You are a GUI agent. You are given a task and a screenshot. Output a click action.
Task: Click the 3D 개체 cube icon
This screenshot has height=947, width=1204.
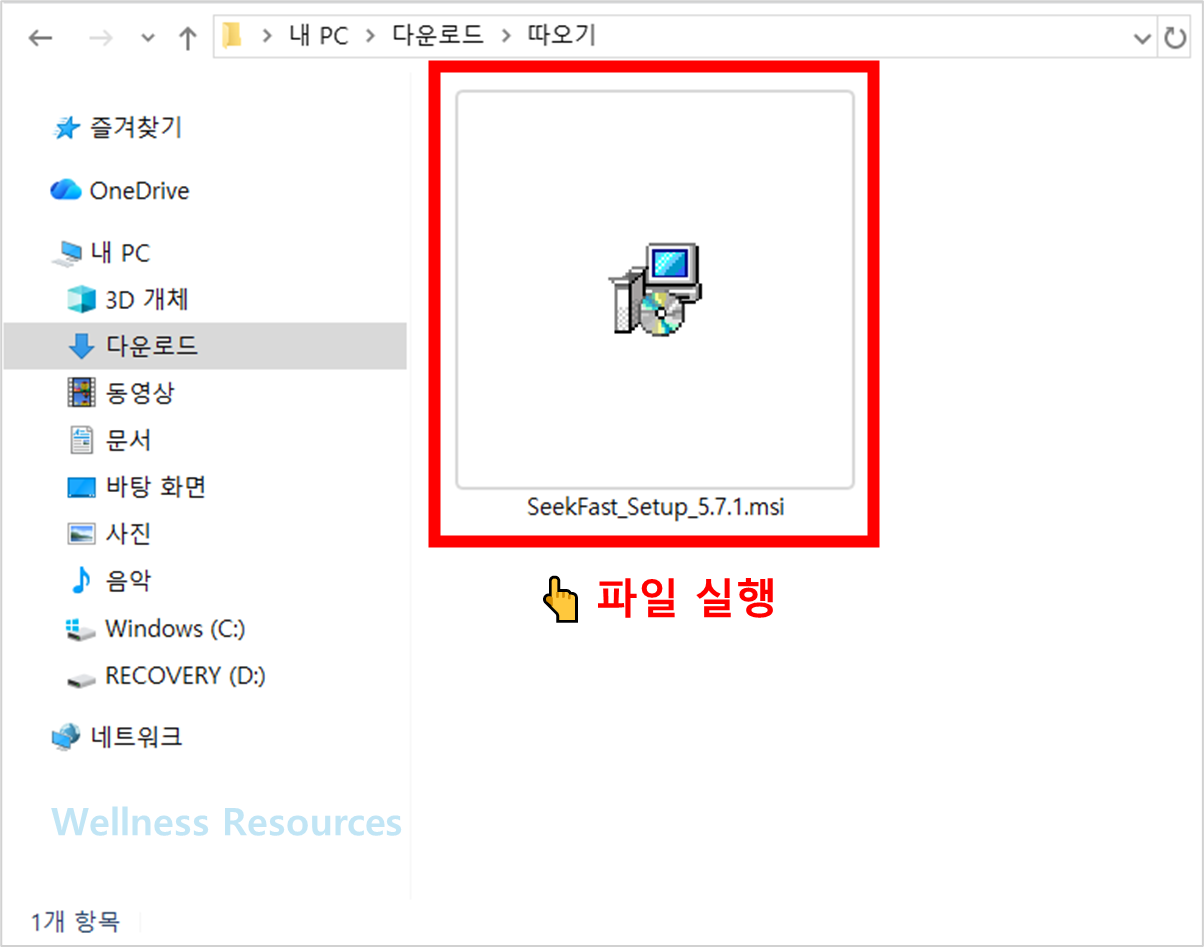point(80,299)
